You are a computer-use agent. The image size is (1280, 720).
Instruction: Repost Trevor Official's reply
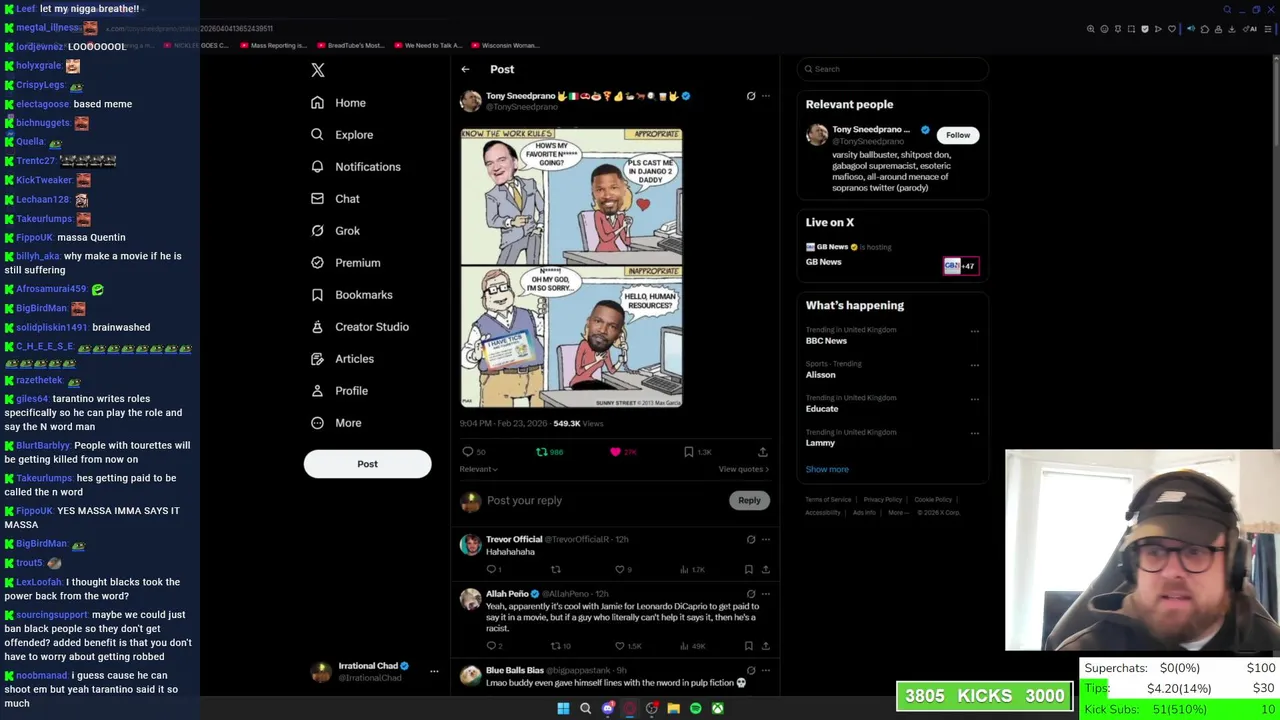(x=556, y=569)
